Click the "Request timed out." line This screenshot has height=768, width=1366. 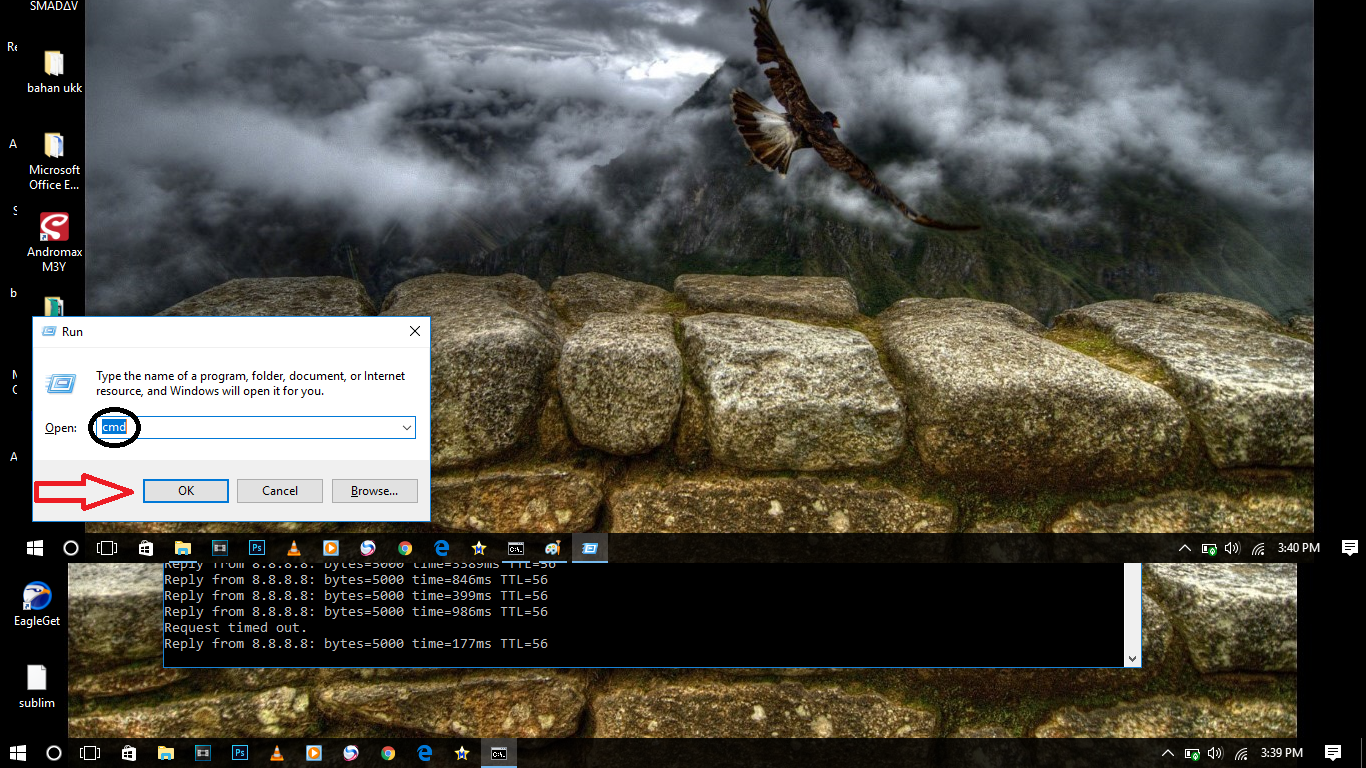click(236, 628)
